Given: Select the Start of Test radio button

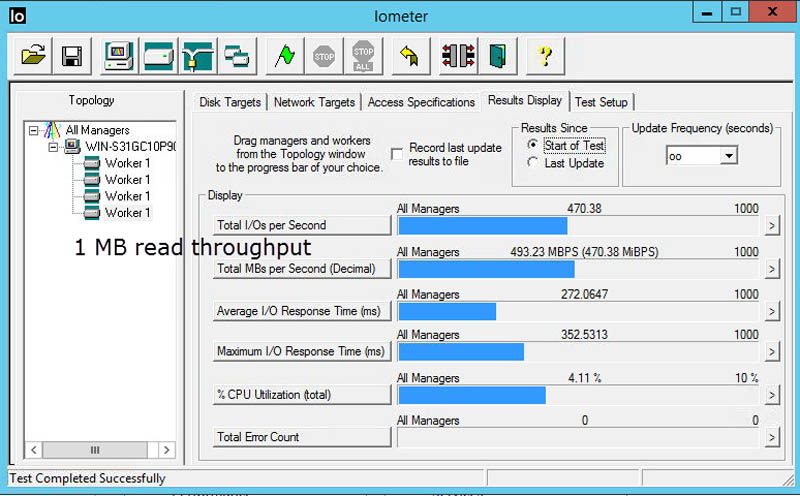Looking at the screenshot, I should pyautogui.click(x=533, y=145).
